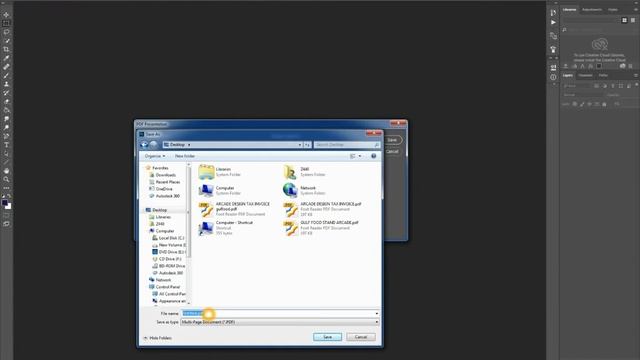This screenshot has height=360, width=640.
Task: Refresh the Desktop folder location
Action: pyautogui.click(x=307, y=144)
